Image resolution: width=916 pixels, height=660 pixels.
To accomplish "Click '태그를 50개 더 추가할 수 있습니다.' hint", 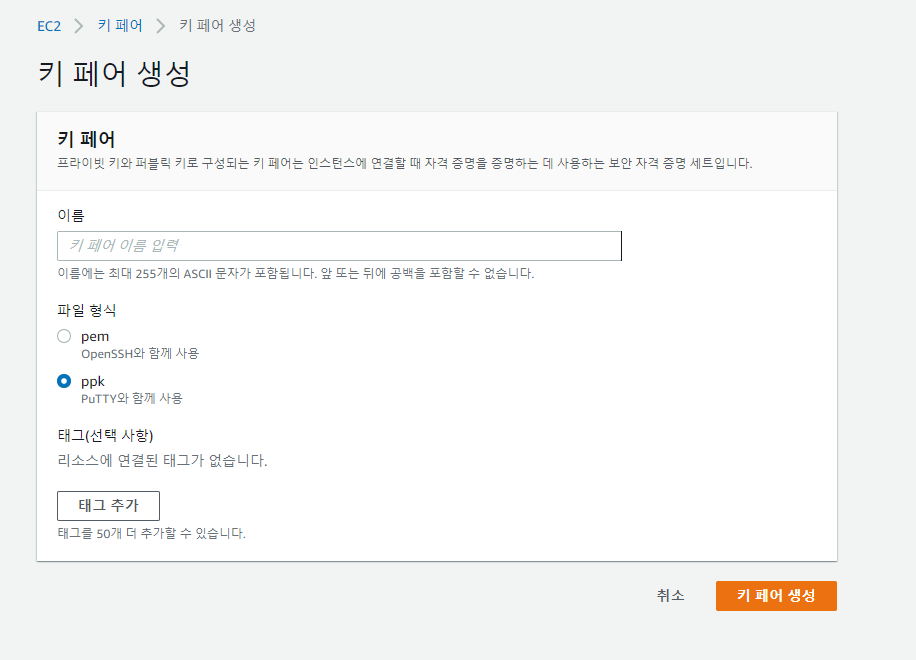I will [152, 533].
